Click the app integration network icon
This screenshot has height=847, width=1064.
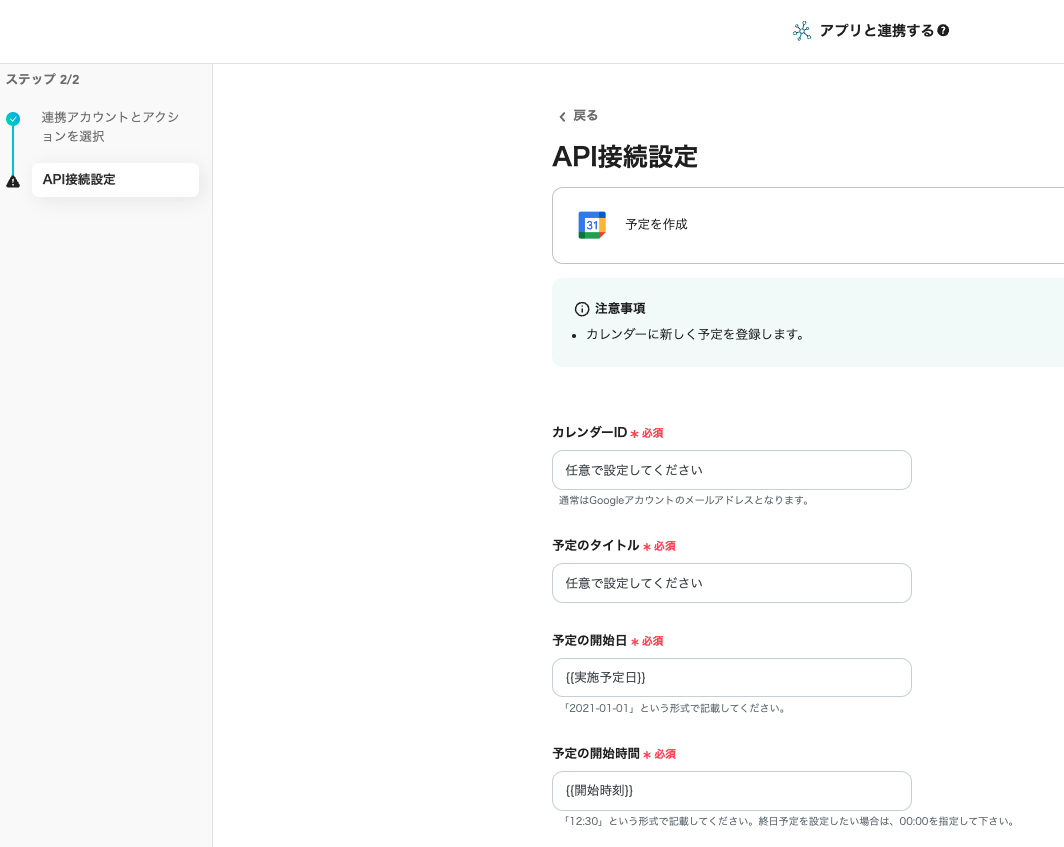[801, 31]
